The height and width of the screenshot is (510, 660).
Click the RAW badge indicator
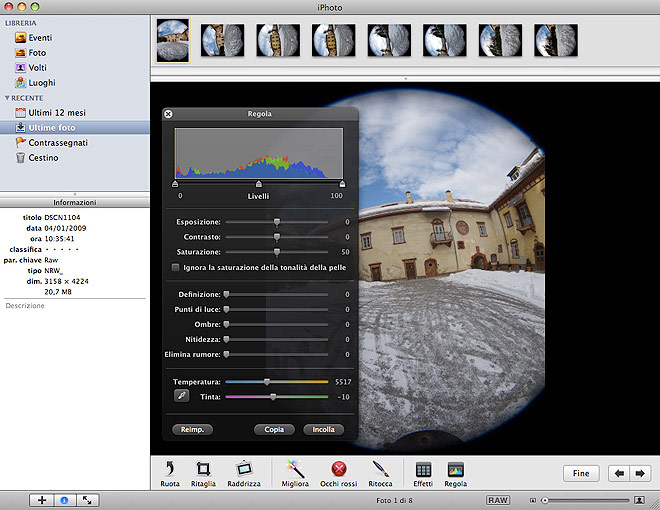click(498, 500)
